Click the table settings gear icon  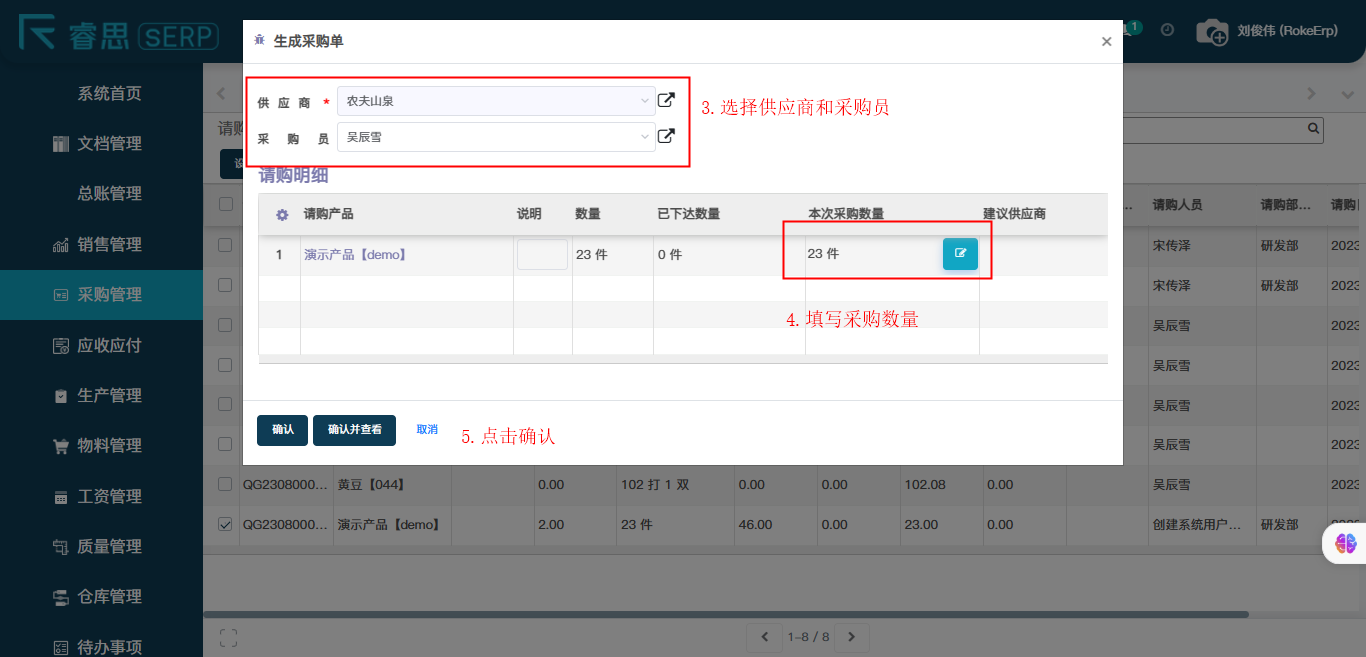(282, 215)
